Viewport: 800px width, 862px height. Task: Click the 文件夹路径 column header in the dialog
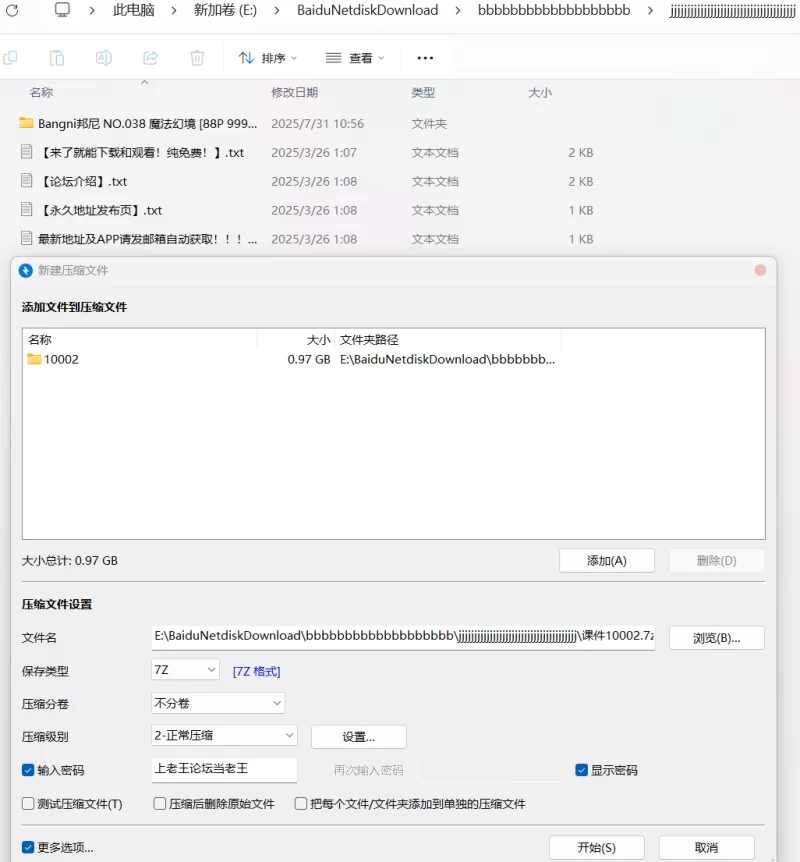(369, 340)
